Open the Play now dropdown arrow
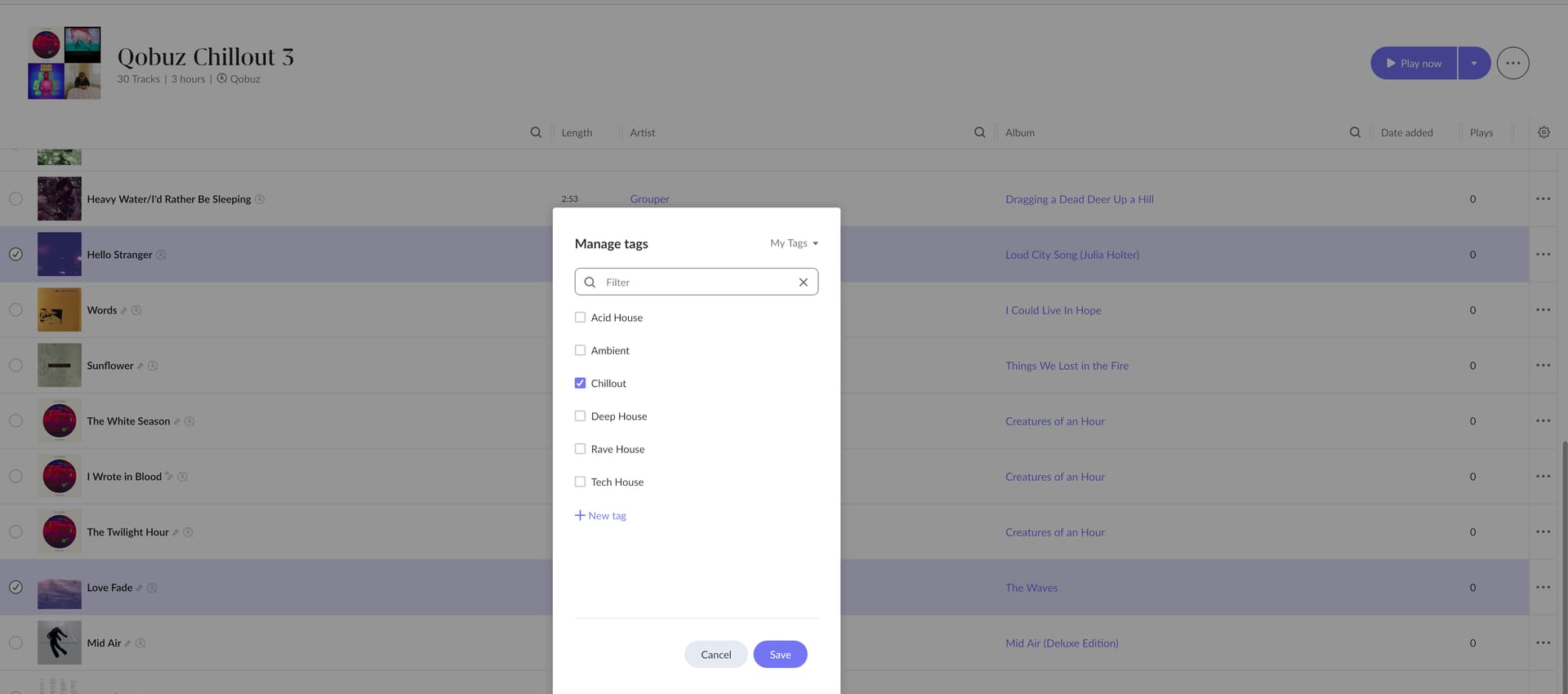This screenshot has width=1568, height=694. (1473, 64)
